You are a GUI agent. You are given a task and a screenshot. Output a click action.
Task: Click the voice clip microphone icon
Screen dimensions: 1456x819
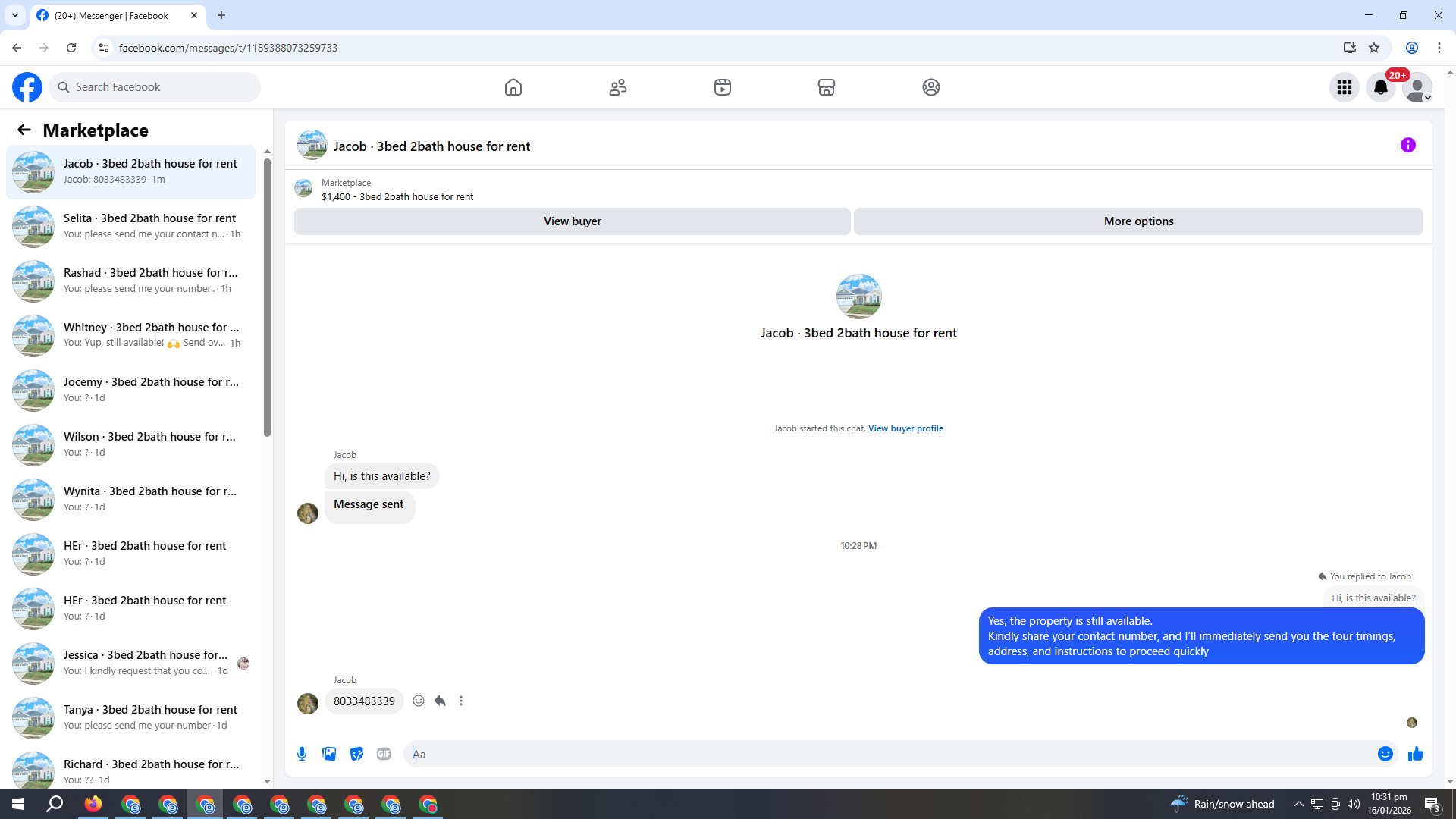[x=302, y=754]
